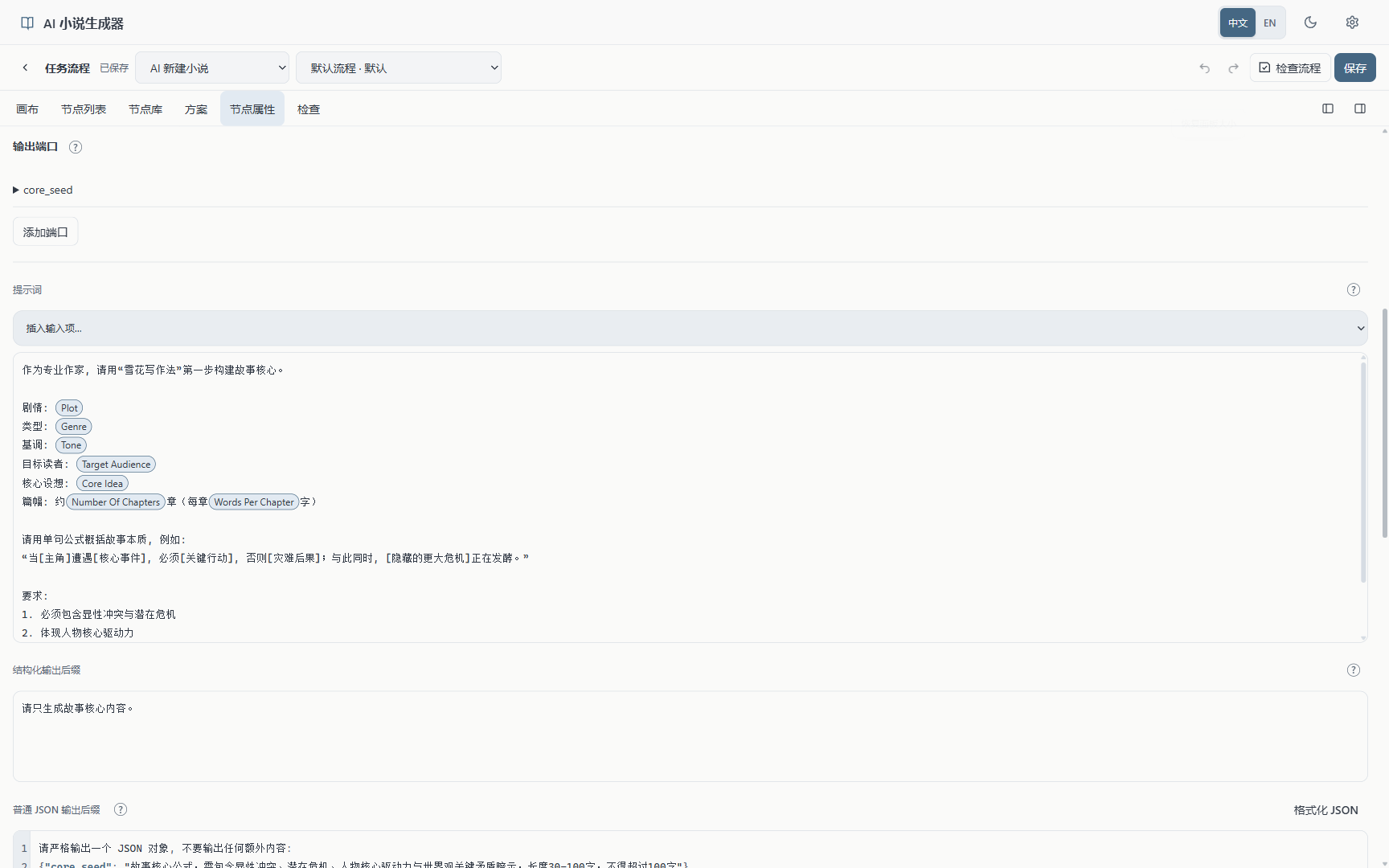Click into the 结构化输出后缀 text field
This screenshot has width=1389, height=868.
click(x=690, y=736)
